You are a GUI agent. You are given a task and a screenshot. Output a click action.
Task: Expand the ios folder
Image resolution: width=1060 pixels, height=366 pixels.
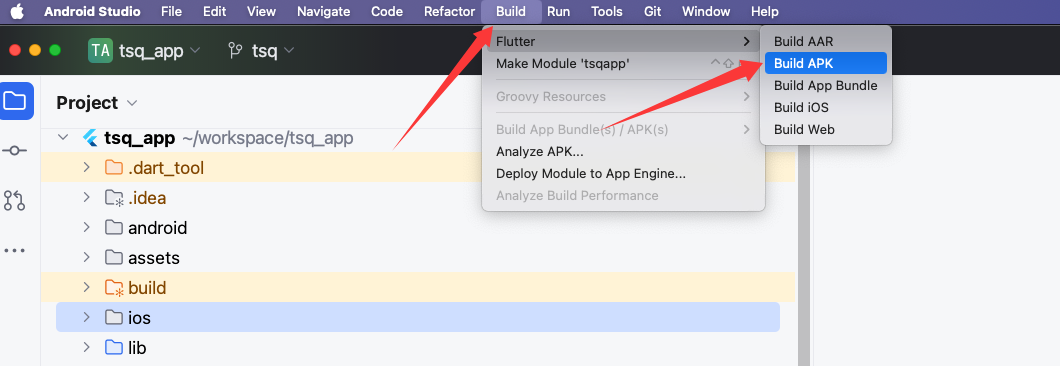pyautogui.click(x=87, y=317)
